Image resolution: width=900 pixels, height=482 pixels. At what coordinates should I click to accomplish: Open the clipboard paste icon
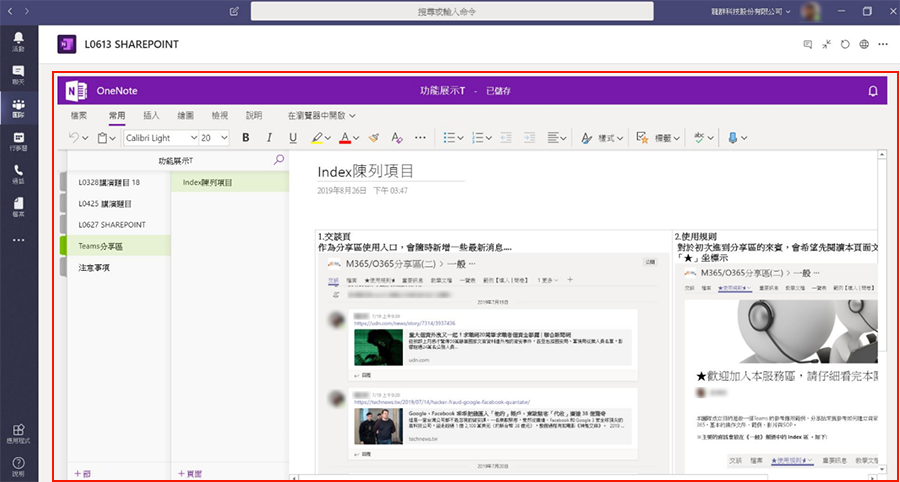[102, 138]
